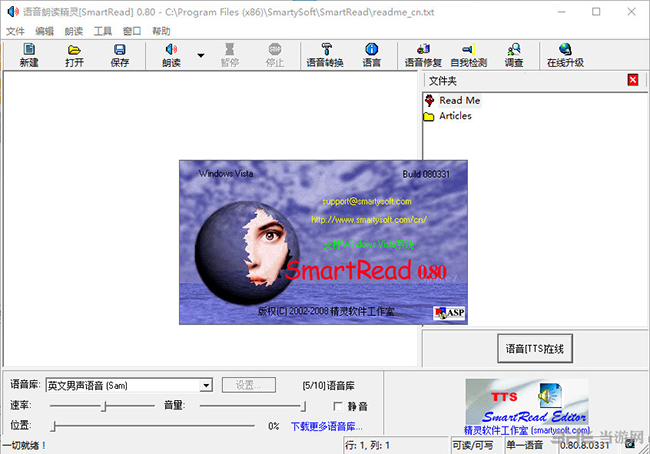650x454 pixels.
Task: Click the Read Me red icon
Action: (x=429, y=100)
